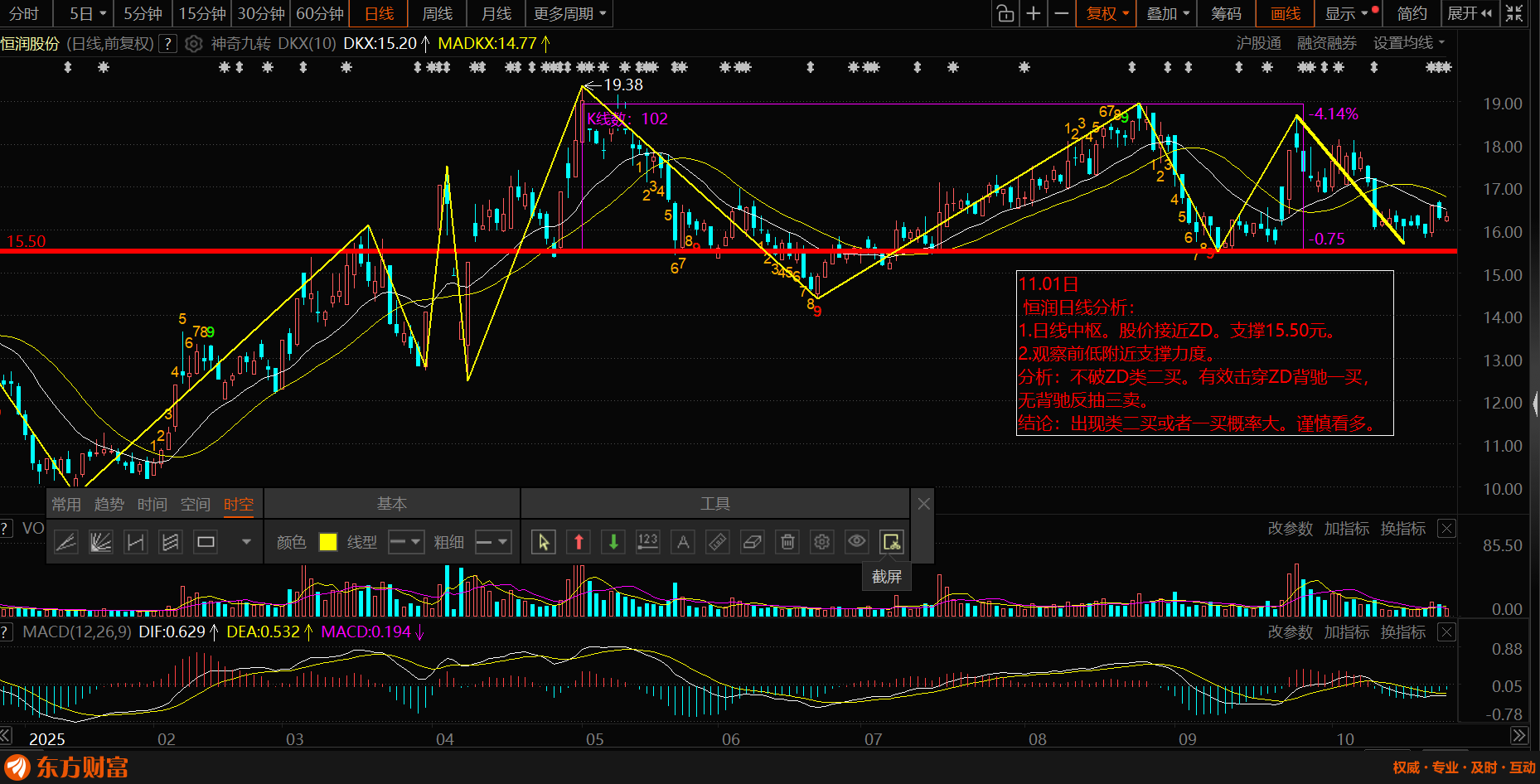This screenshot has width=1540, height=784.
Task: Toggle drawing visibility eye icon
Action: (x=857, y=542)
